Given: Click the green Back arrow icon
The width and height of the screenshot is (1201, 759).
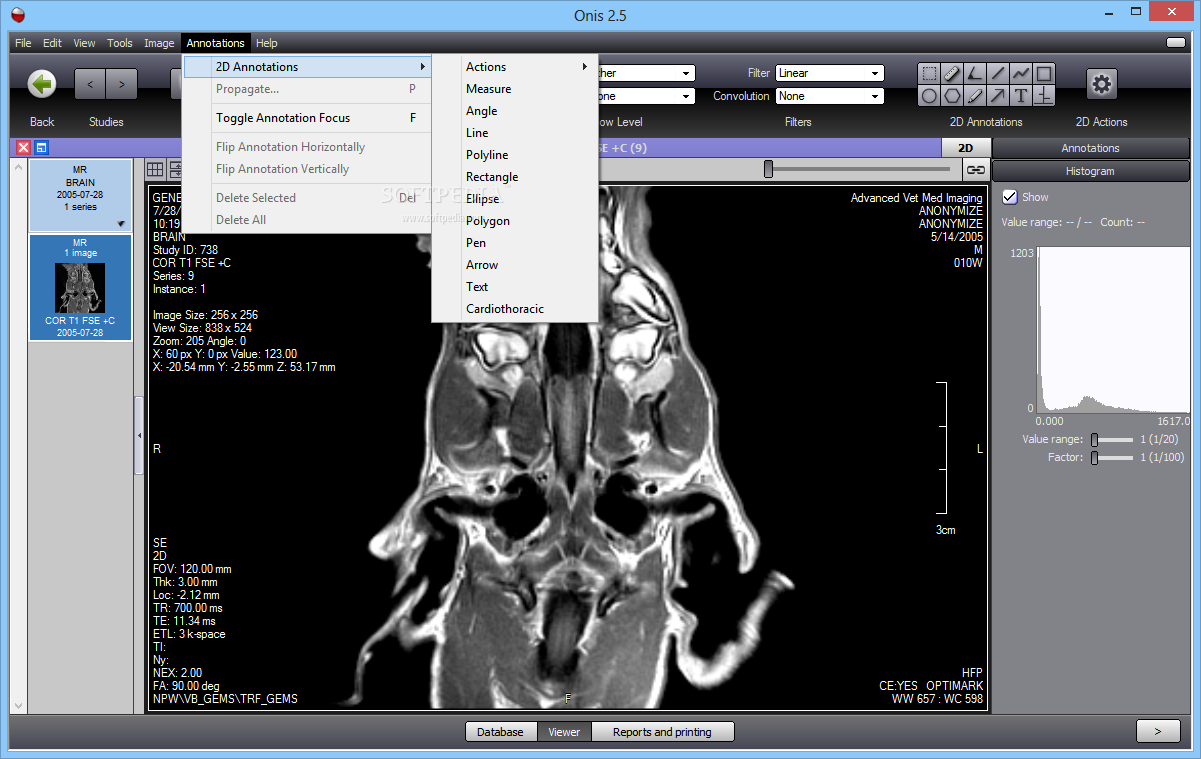Looking at the screenshot, I should [42, 85].
